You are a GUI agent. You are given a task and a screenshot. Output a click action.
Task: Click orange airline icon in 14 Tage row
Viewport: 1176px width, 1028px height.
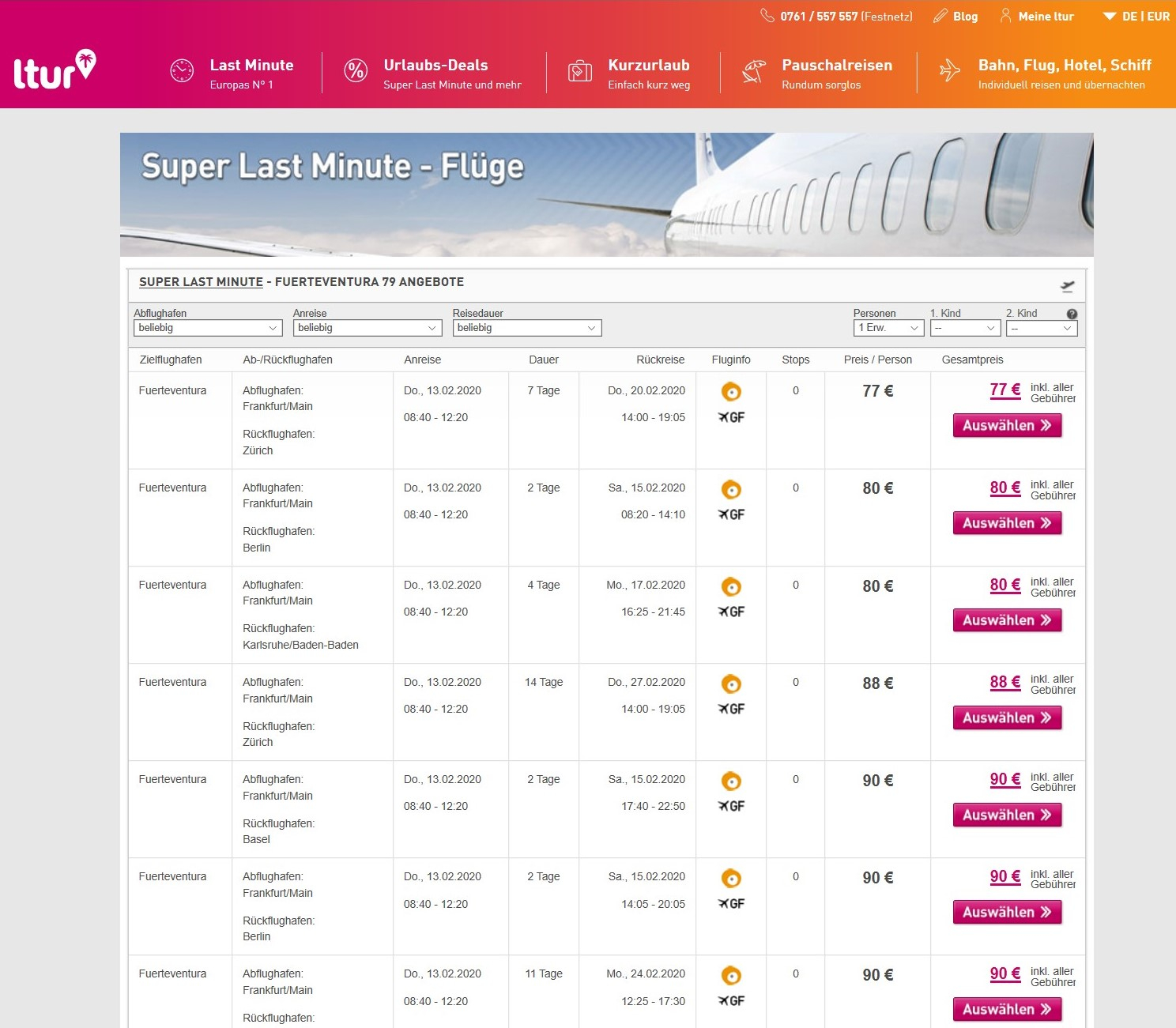point(731,683)
